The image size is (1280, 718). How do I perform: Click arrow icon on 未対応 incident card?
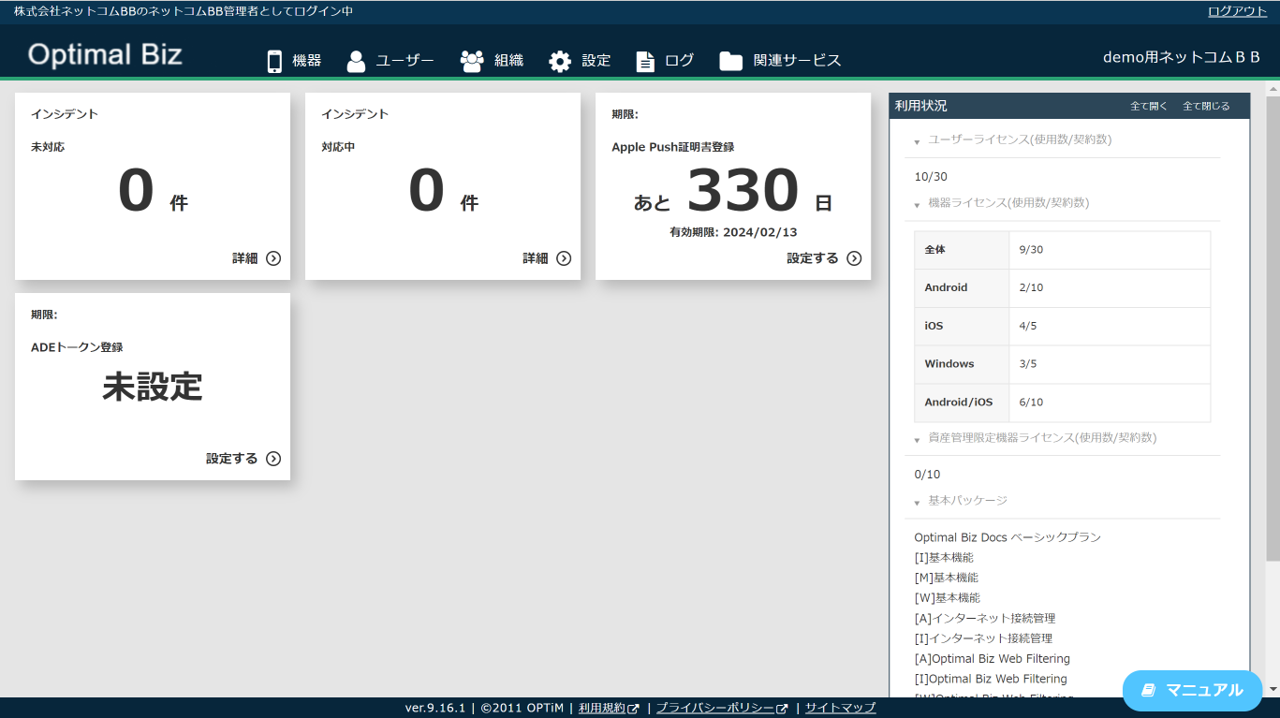coord(273,258)
